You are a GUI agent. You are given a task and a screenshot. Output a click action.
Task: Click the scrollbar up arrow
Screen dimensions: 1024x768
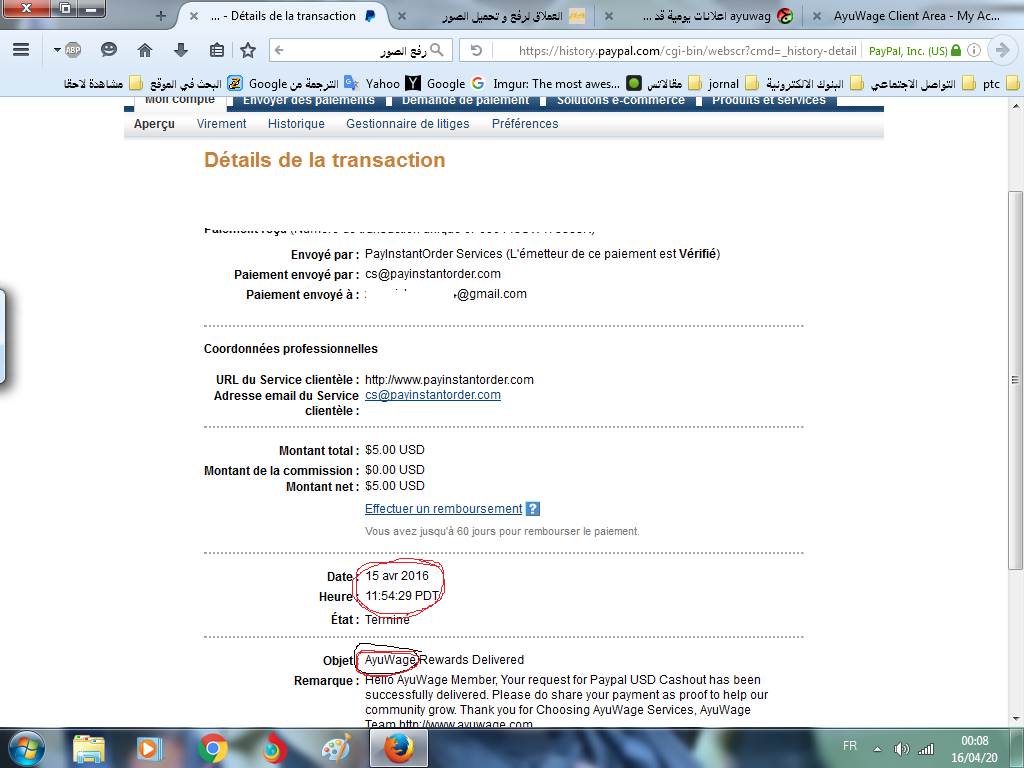click(1016, 104)
